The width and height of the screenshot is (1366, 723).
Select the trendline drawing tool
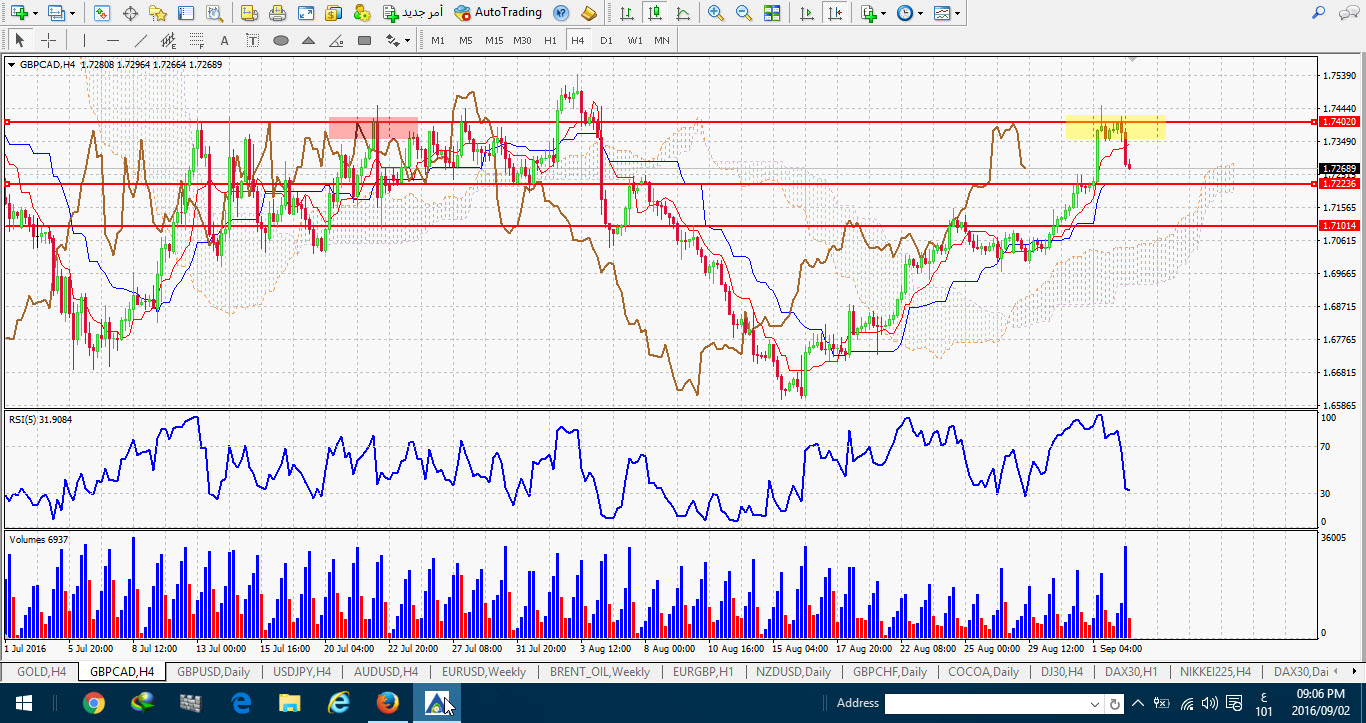coord(140,40)
